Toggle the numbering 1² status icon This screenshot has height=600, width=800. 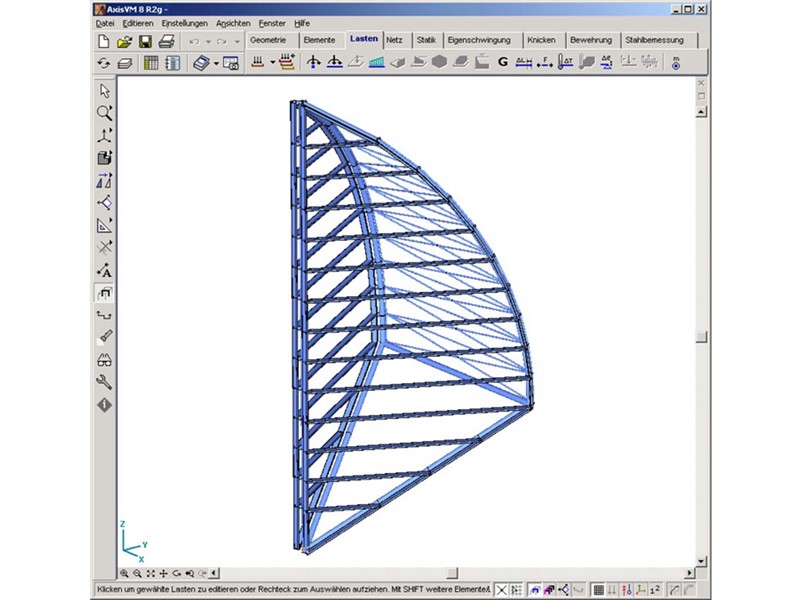(655, 590)
